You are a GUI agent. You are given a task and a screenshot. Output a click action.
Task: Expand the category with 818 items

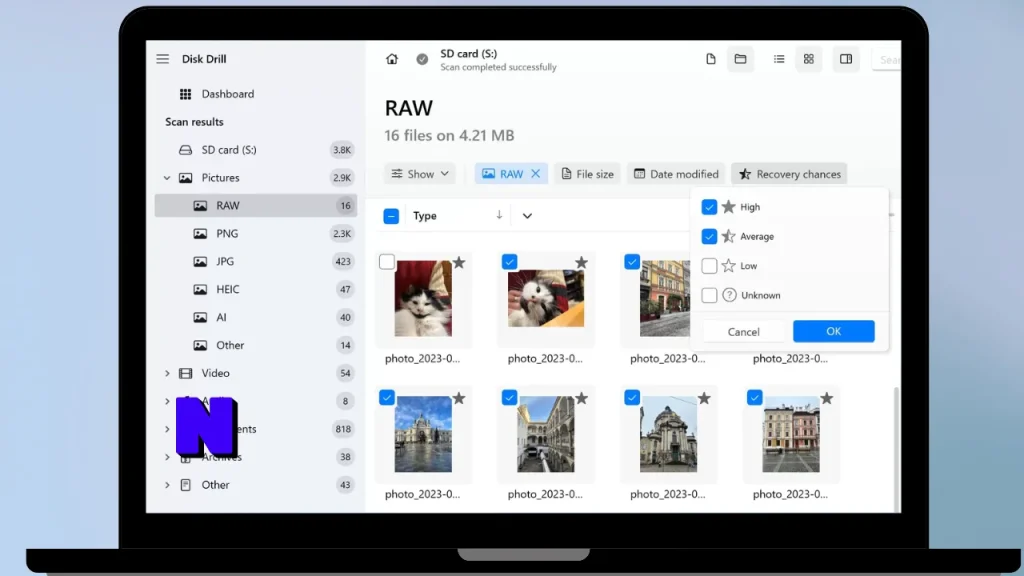(167, 429)
